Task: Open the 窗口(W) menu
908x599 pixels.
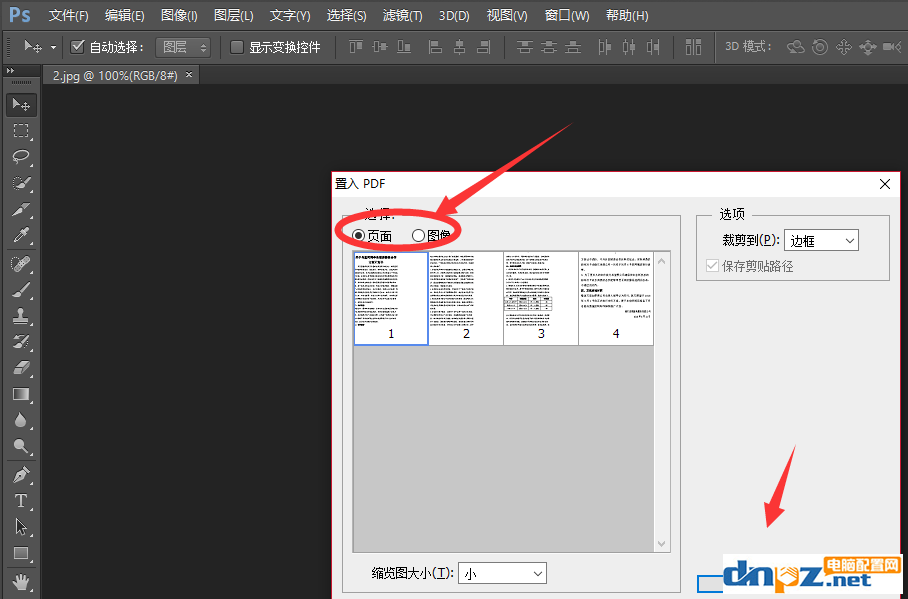Action: (x=567, y=16)
